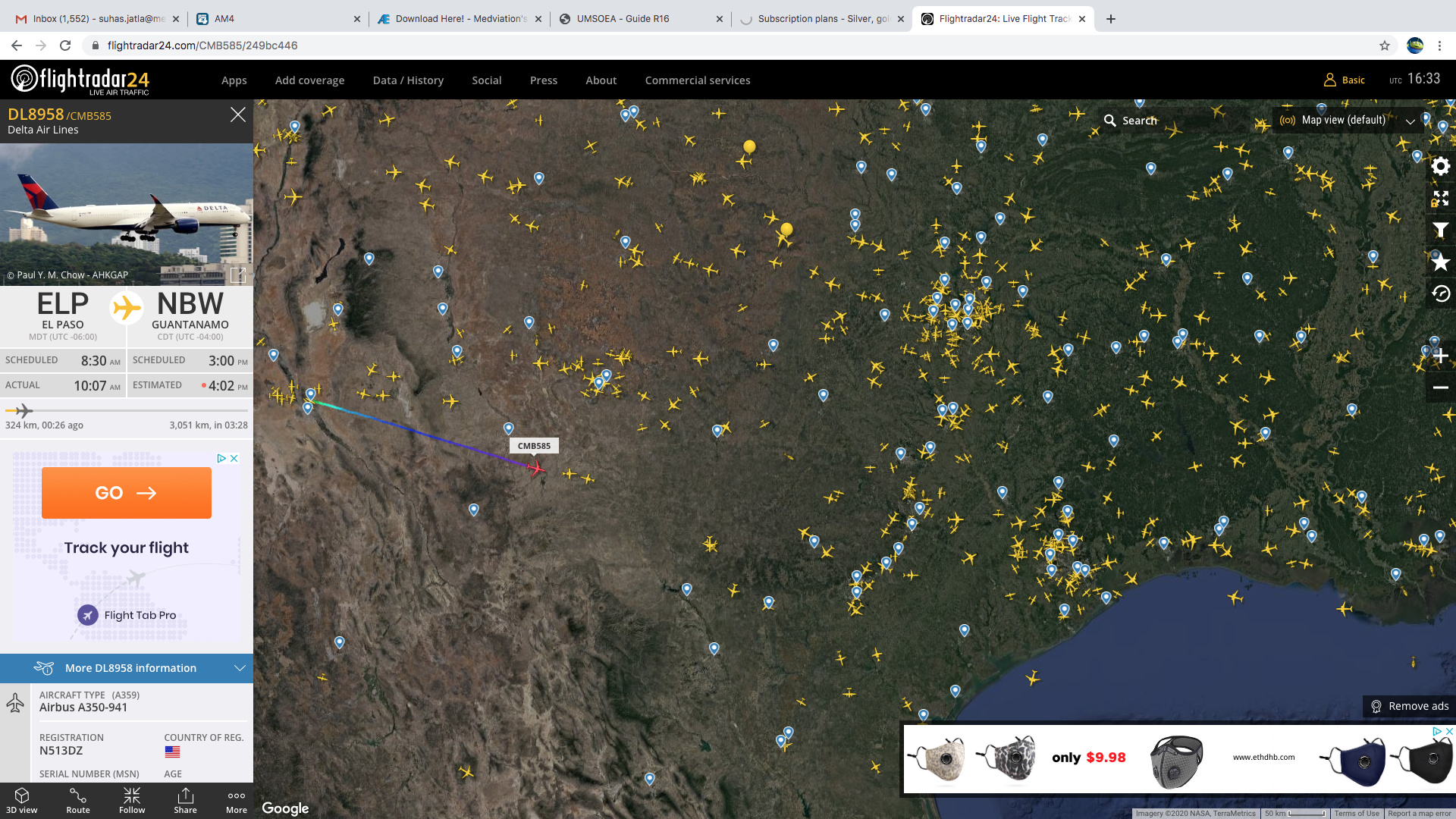Share this flight
The width and height of the screenshot is (1456, 819).
tap(185, 800)
